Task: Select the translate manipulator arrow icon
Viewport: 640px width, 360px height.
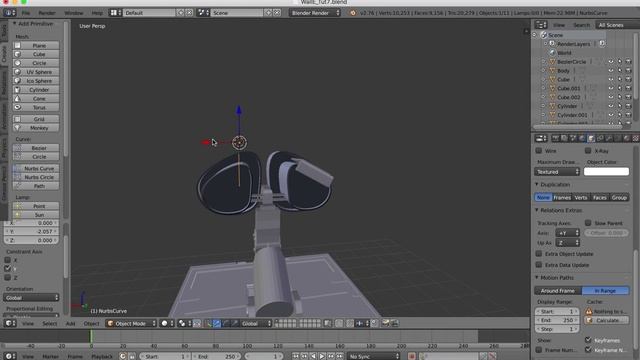Action: (217, 323)
